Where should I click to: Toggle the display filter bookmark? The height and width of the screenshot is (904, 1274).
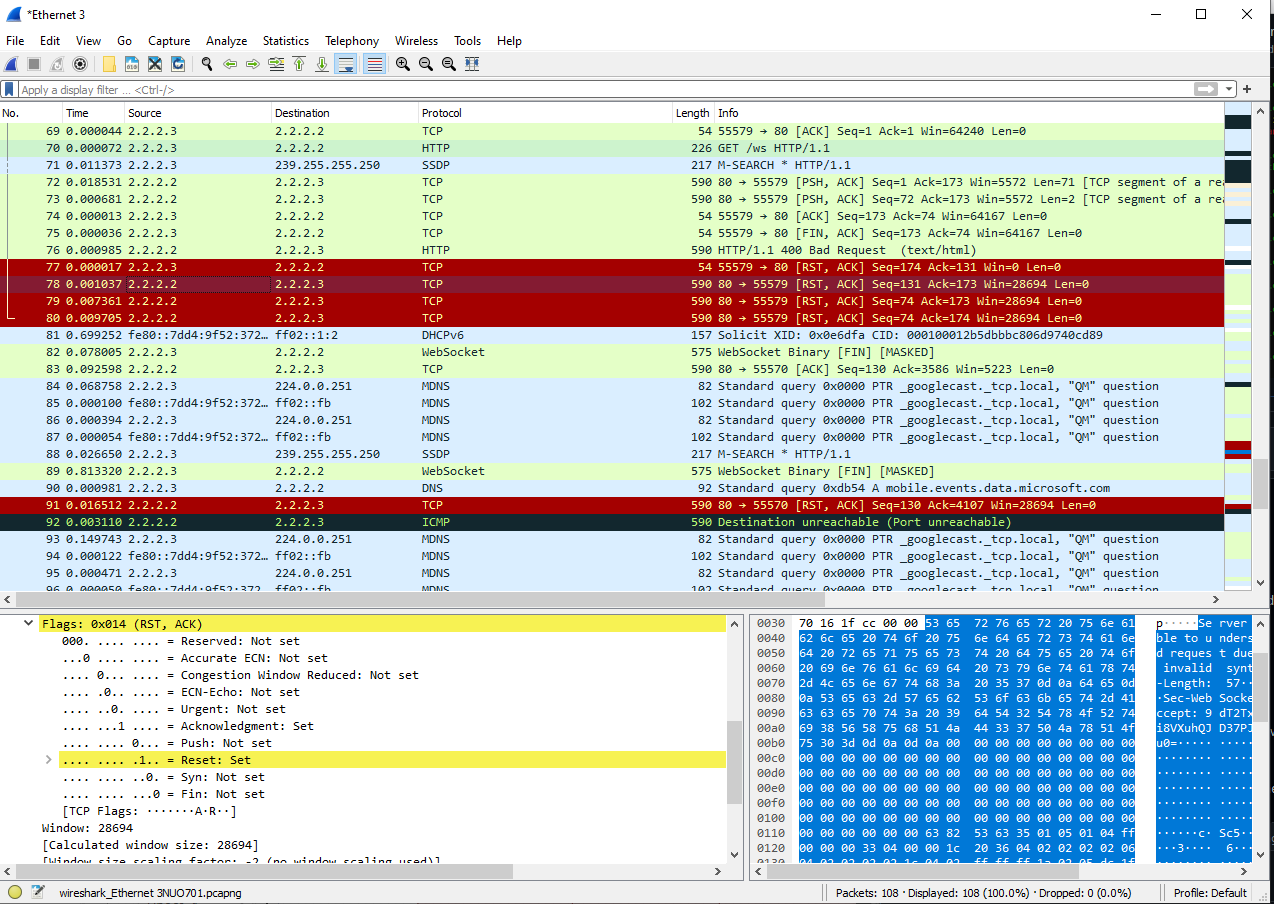8,88
